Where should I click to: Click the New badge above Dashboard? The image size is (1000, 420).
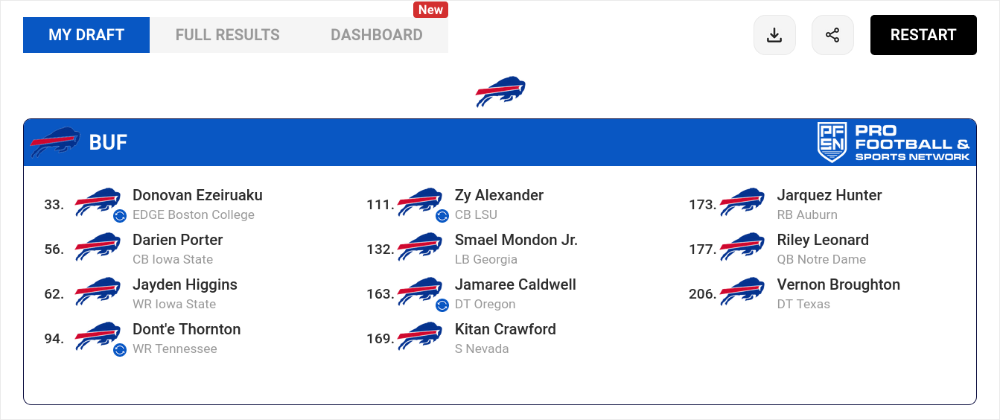(430, 10)
